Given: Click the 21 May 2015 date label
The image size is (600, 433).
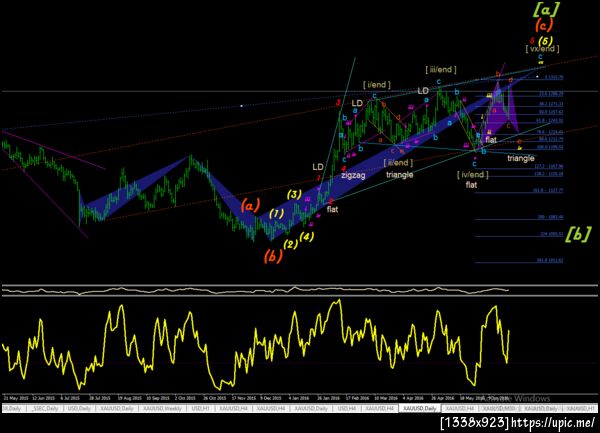Looking at the screenshot, I should 16,398.
